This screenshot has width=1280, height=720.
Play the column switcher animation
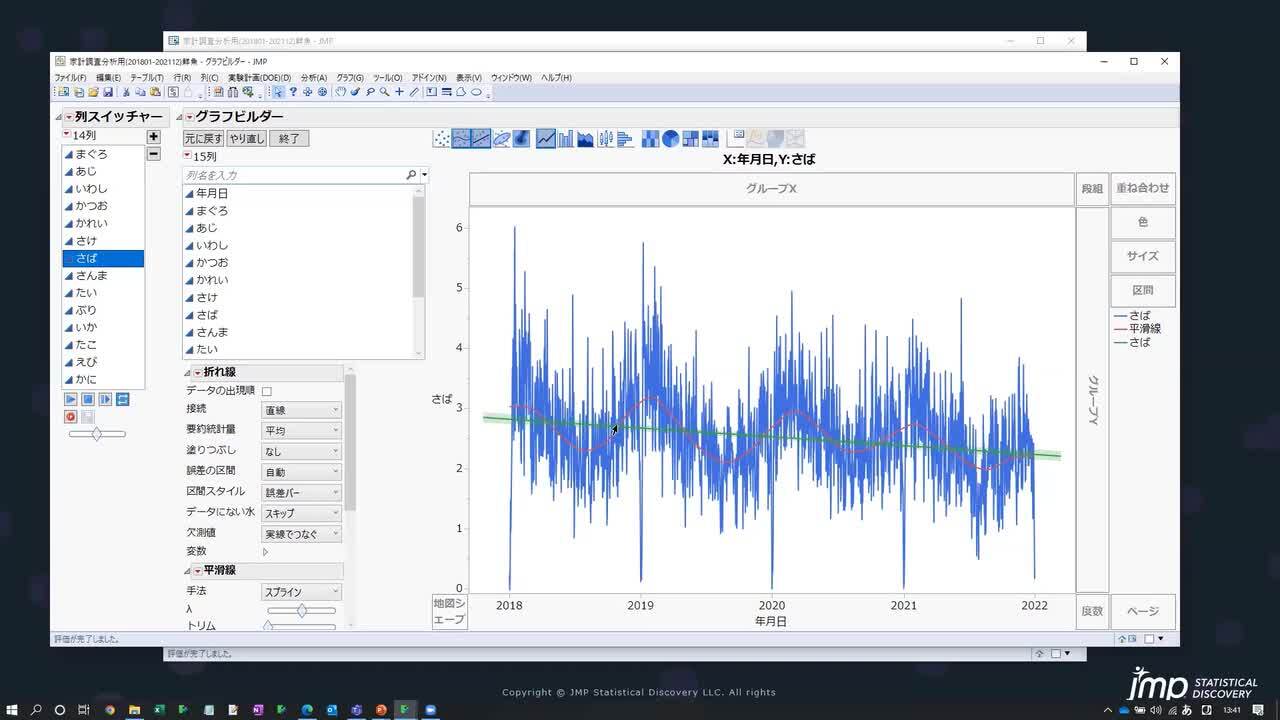click(71, 399)
